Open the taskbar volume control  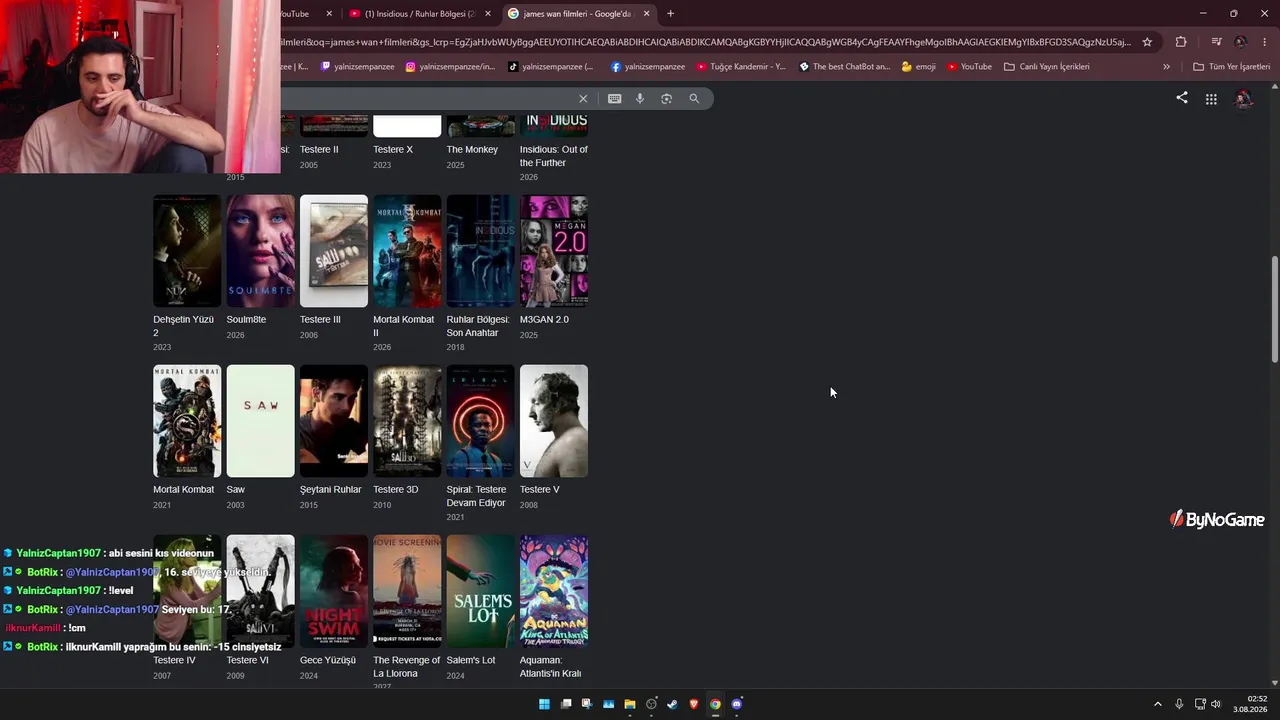1216,704
